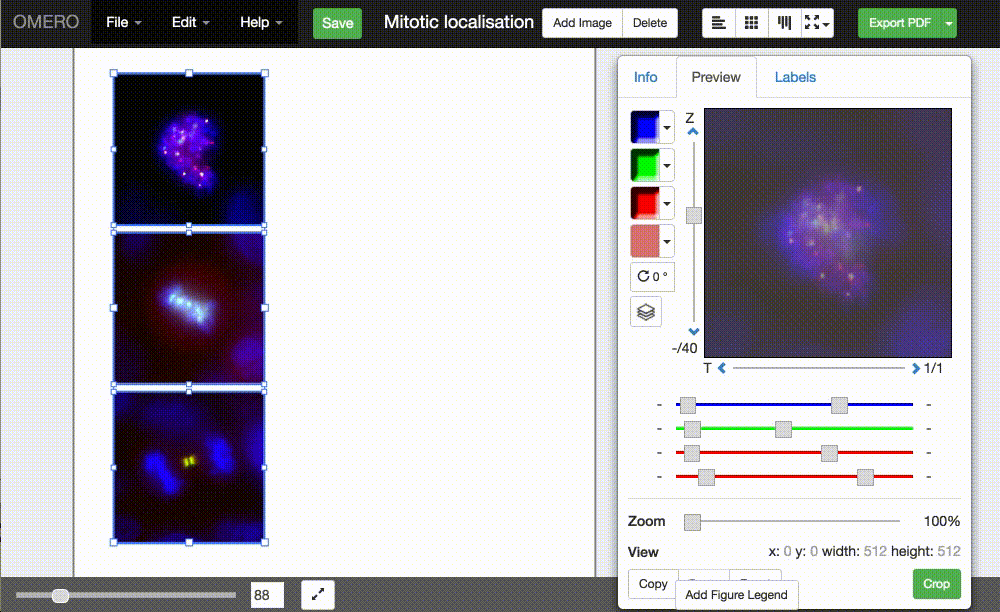Toggle the green channel button
1000x612 pixels.
pos(645,165)
